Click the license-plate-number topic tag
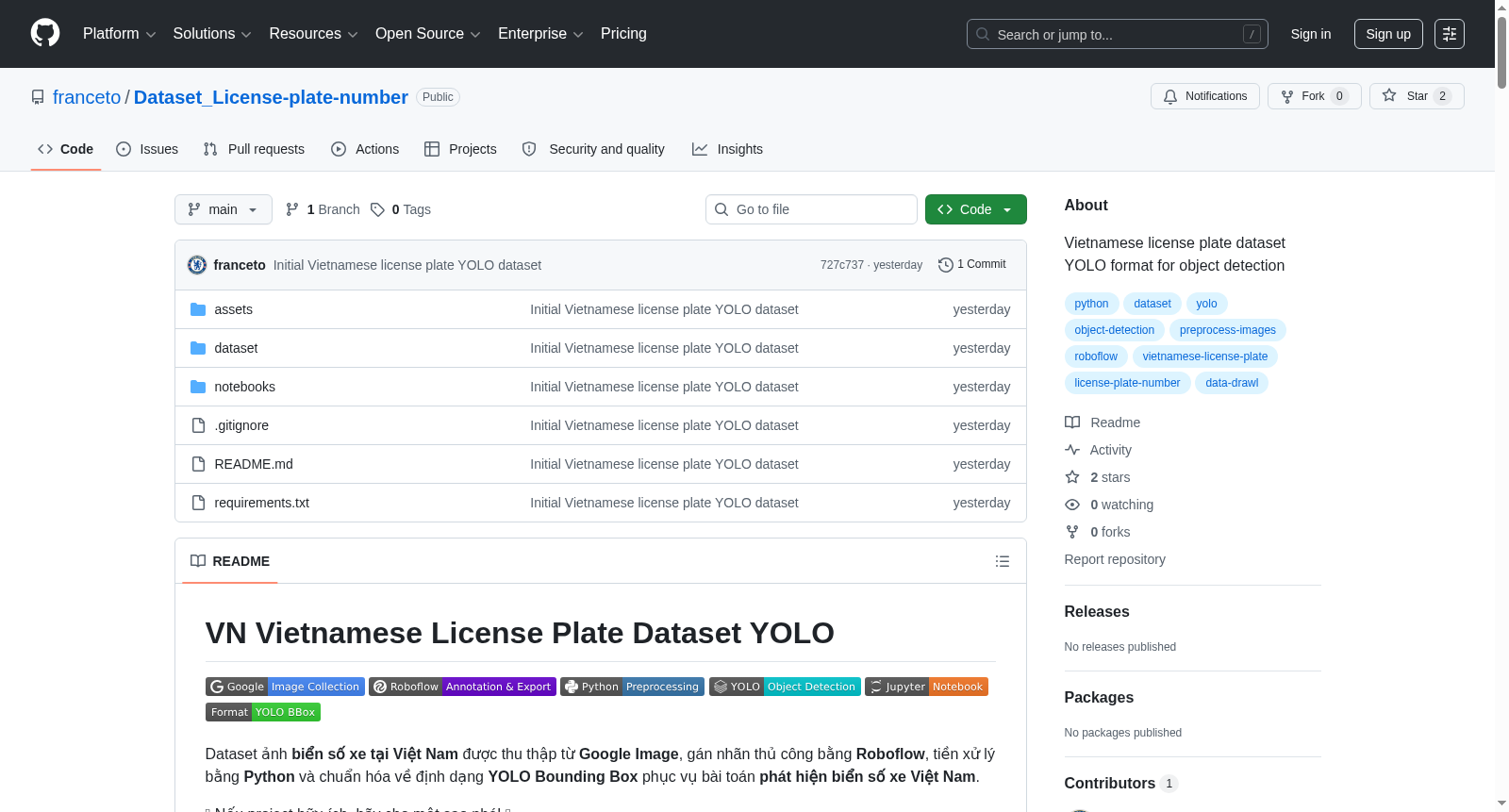 1127,383
